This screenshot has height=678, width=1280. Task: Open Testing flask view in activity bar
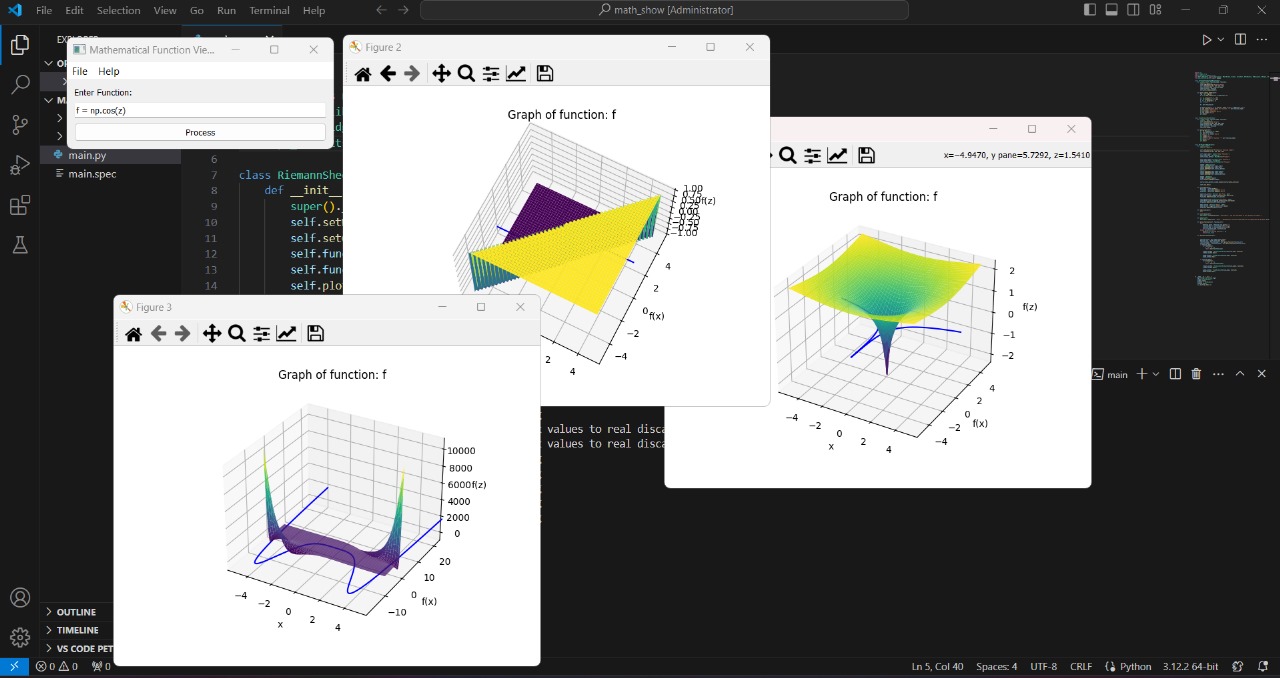pyautogui.click(x=20, y=245)
